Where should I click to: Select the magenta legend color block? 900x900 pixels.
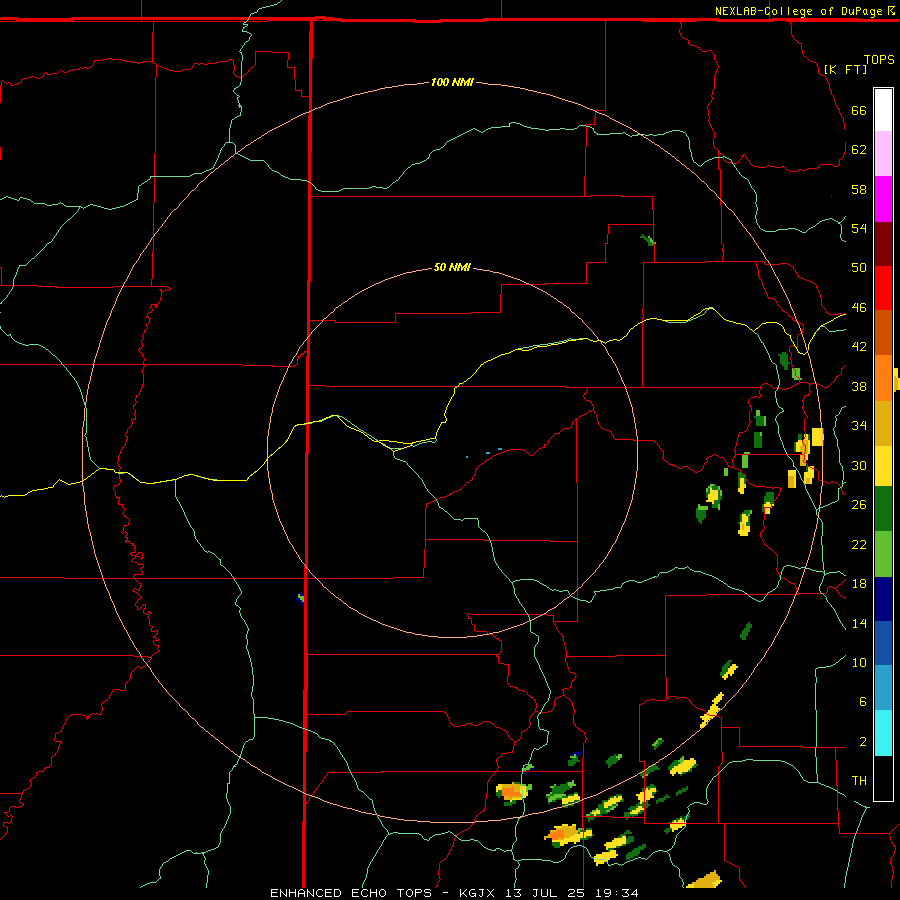pos(883,199)
